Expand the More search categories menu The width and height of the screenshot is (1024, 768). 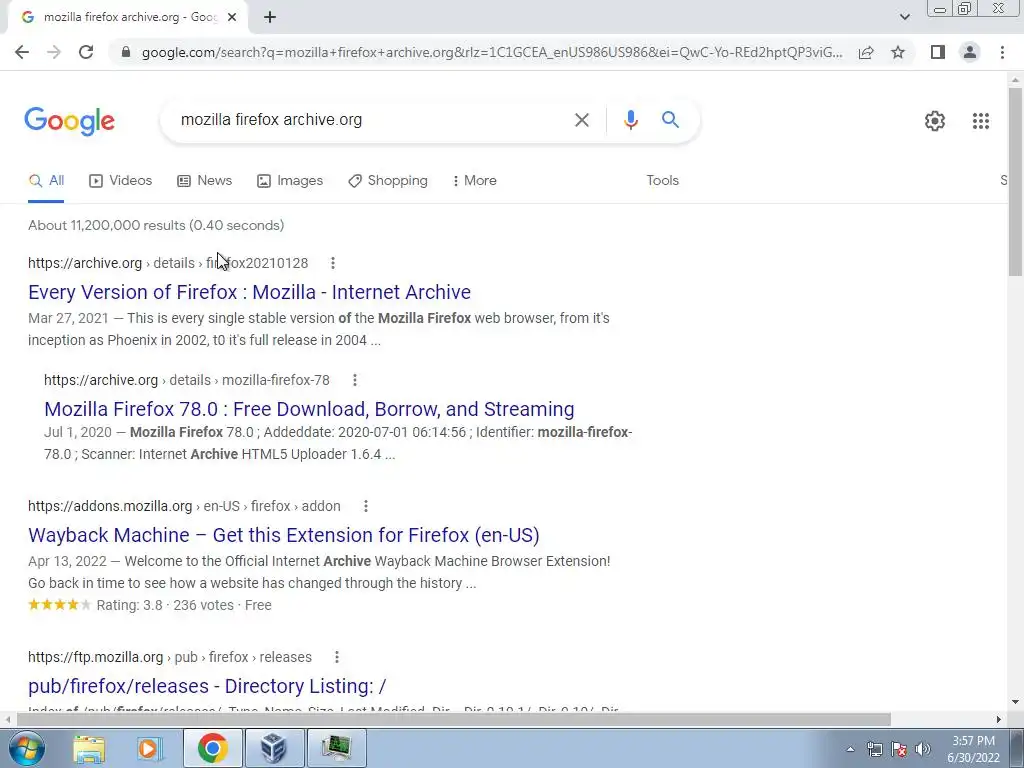tap(475, 181)
